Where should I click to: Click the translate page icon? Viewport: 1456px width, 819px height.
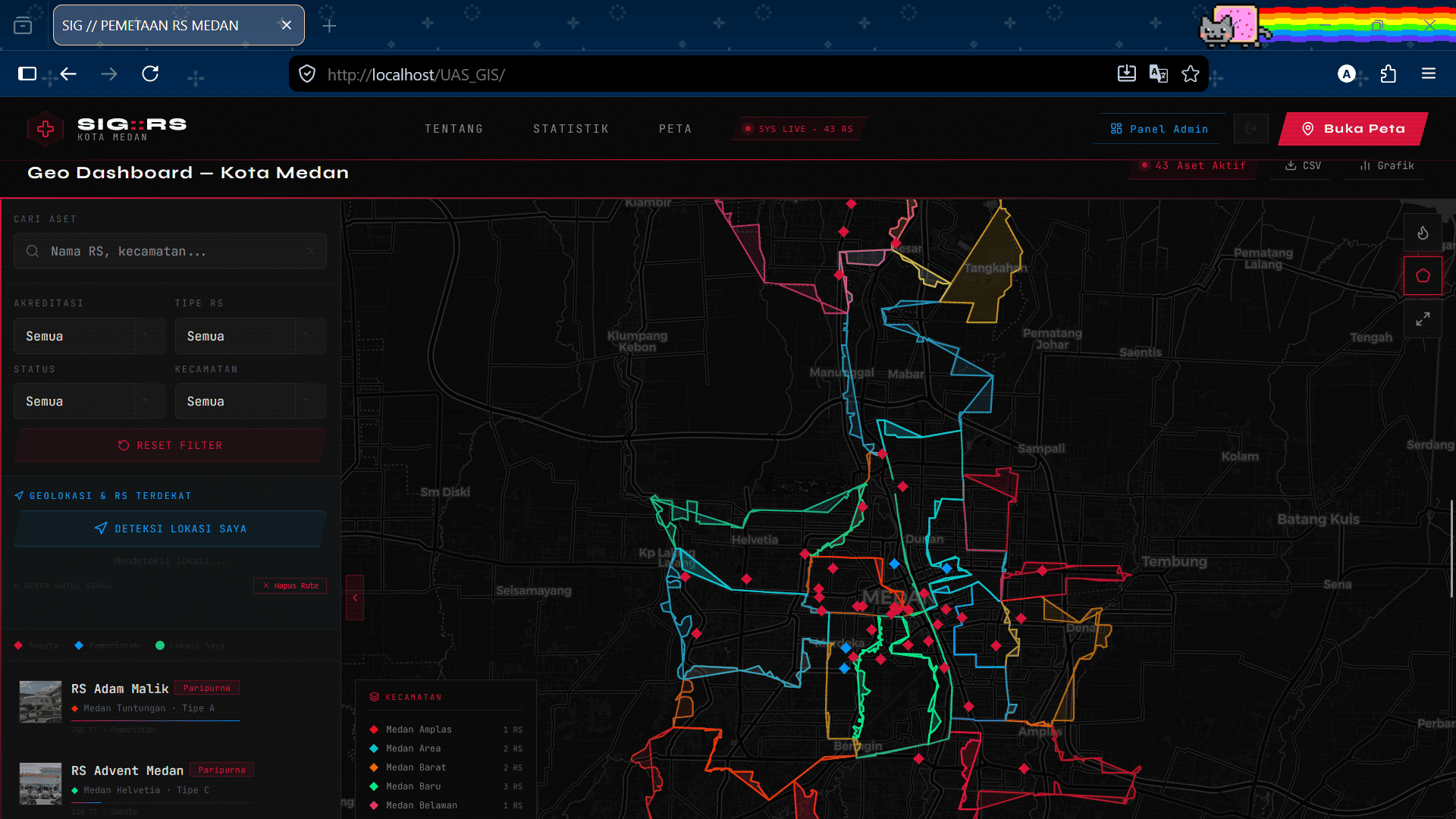[1159, 74]
